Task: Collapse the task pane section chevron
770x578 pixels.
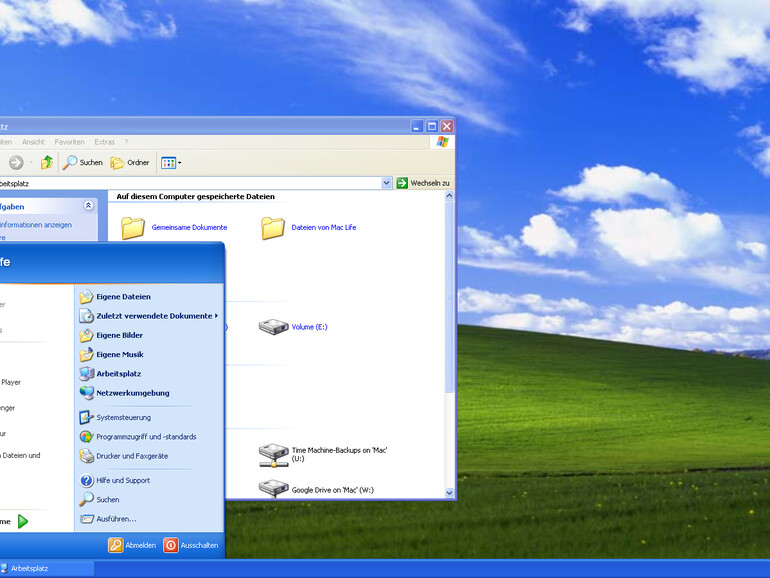Action: coord(88,205)
